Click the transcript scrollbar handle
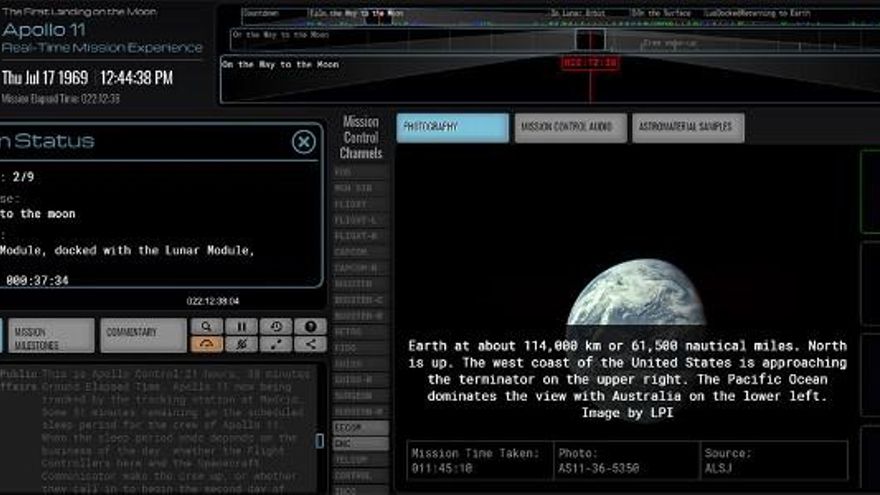 point(319,441)
